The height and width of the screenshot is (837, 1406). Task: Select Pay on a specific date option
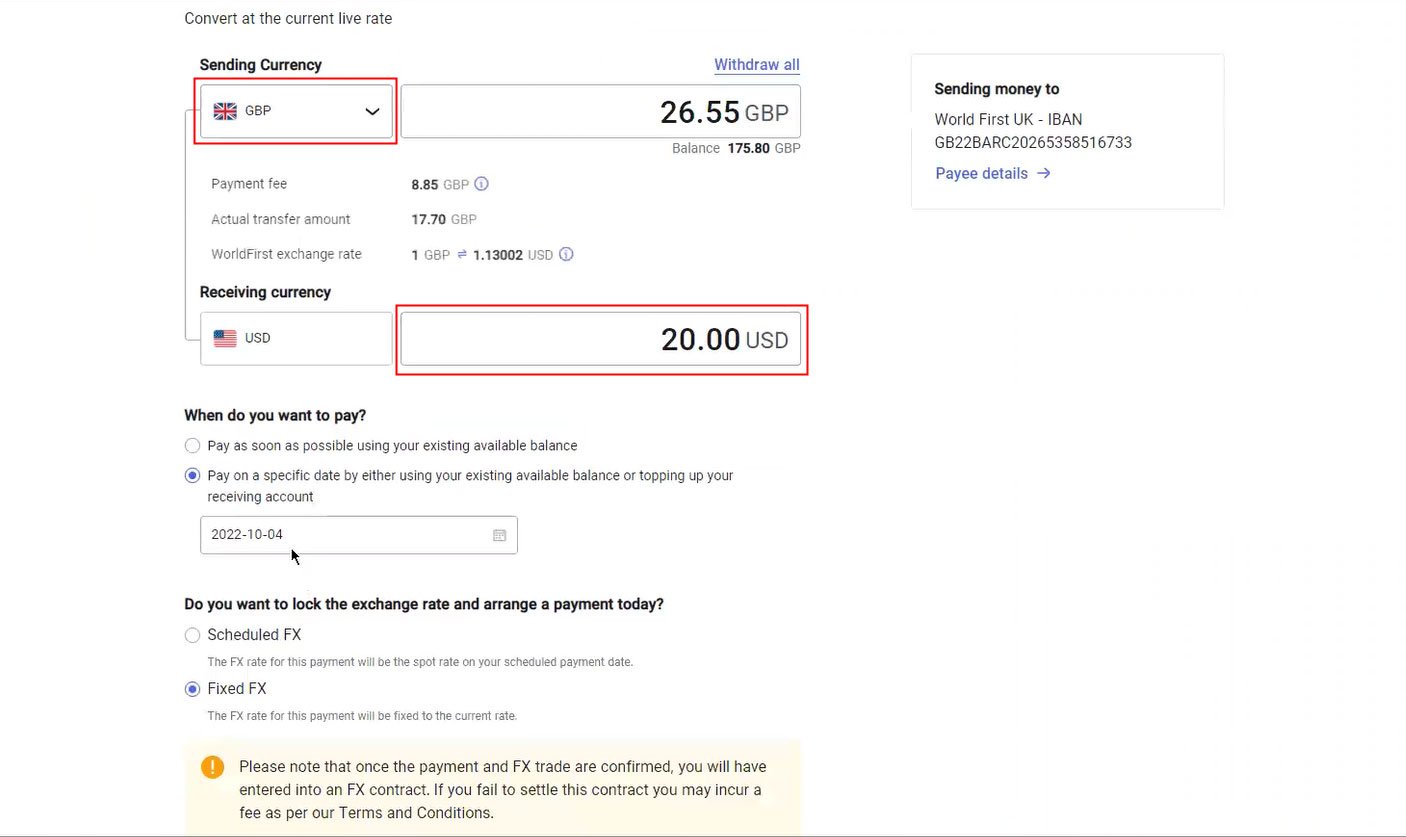click(192, 475)
